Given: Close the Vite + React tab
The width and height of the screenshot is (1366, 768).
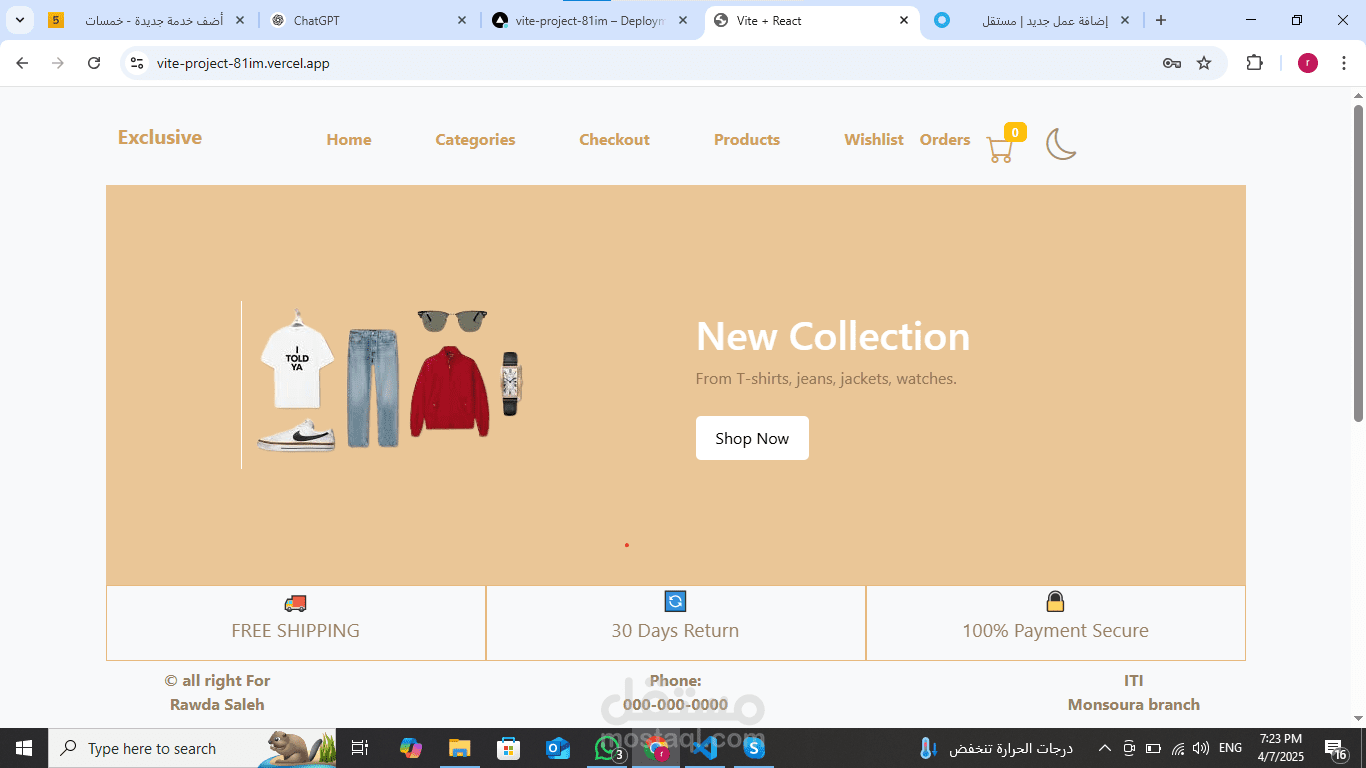Looking at the screenshot, I should click(903, 20).
